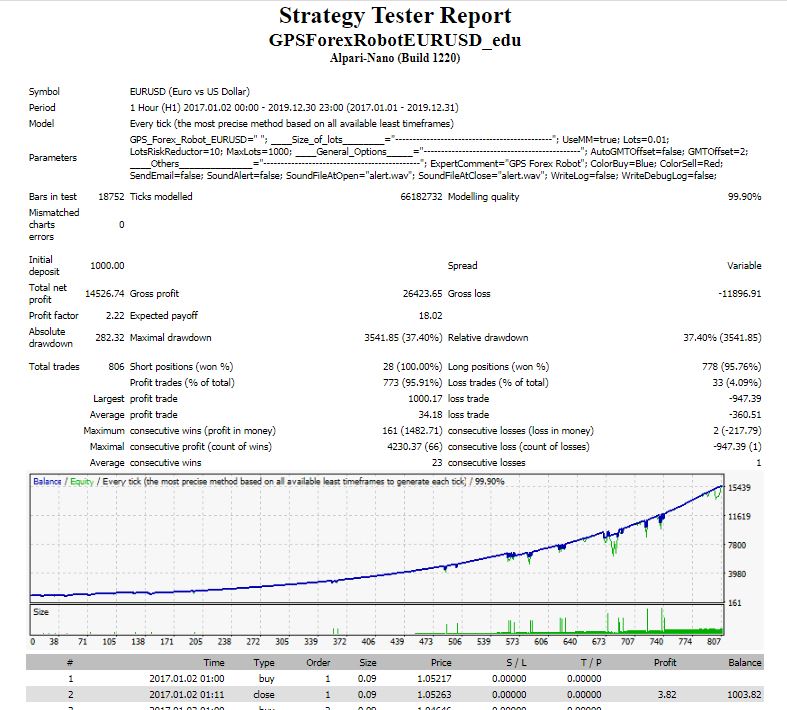Click the S / L column header
The width and height of the screenshot is (787, 710).
coord(516,663)
